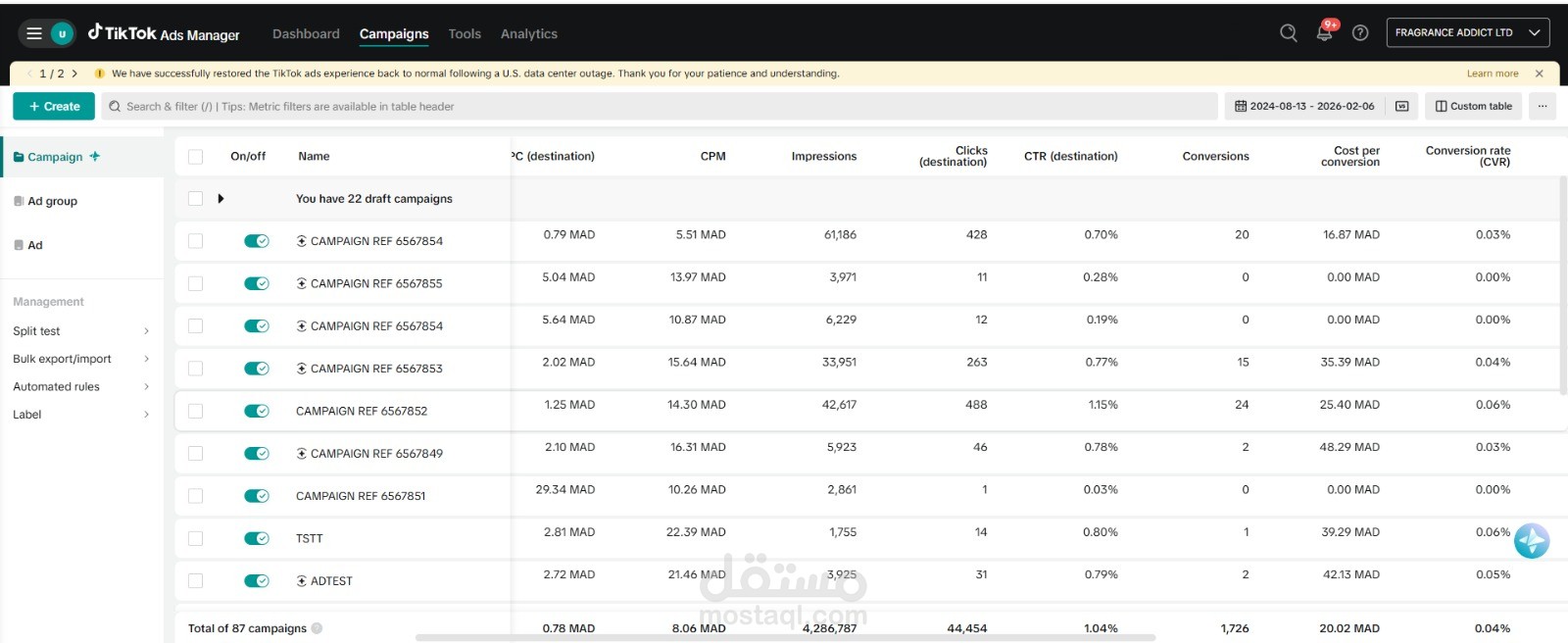Go to next announcement arrow
Screen dimensions: 1568x643
tap(74, 74)
